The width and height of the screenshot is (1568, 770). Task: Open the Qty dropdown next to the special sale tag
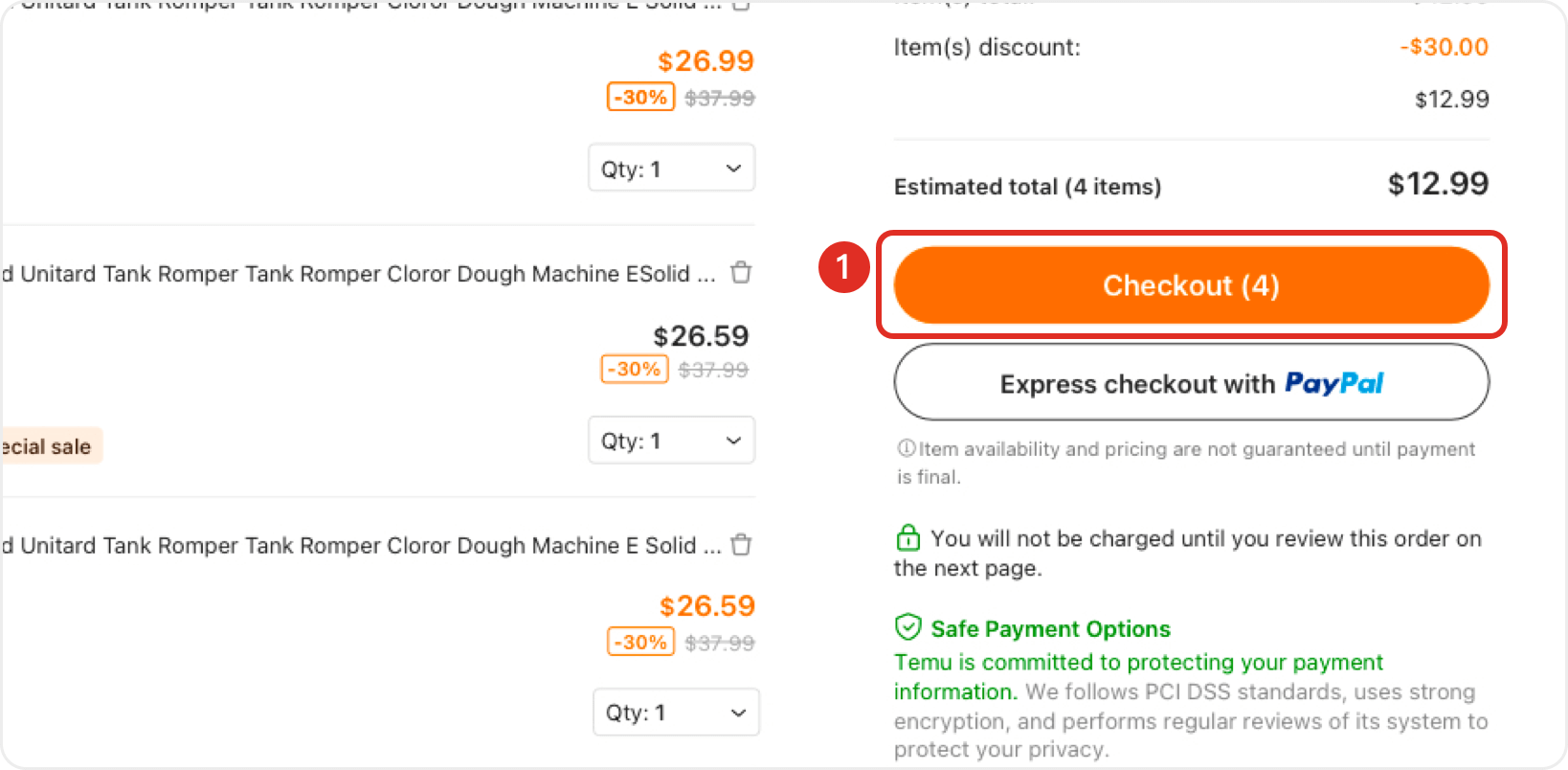[672, 441]
